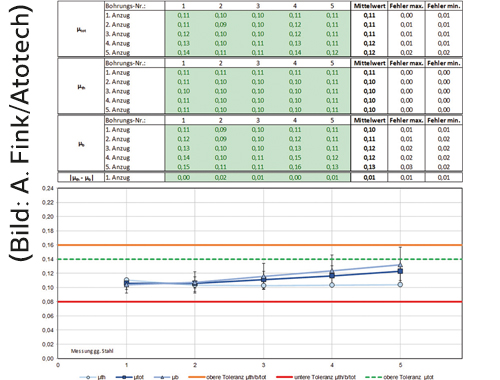Click y-axis label 0,18
Screen dimensions: 500x380
tap(48, 231)
